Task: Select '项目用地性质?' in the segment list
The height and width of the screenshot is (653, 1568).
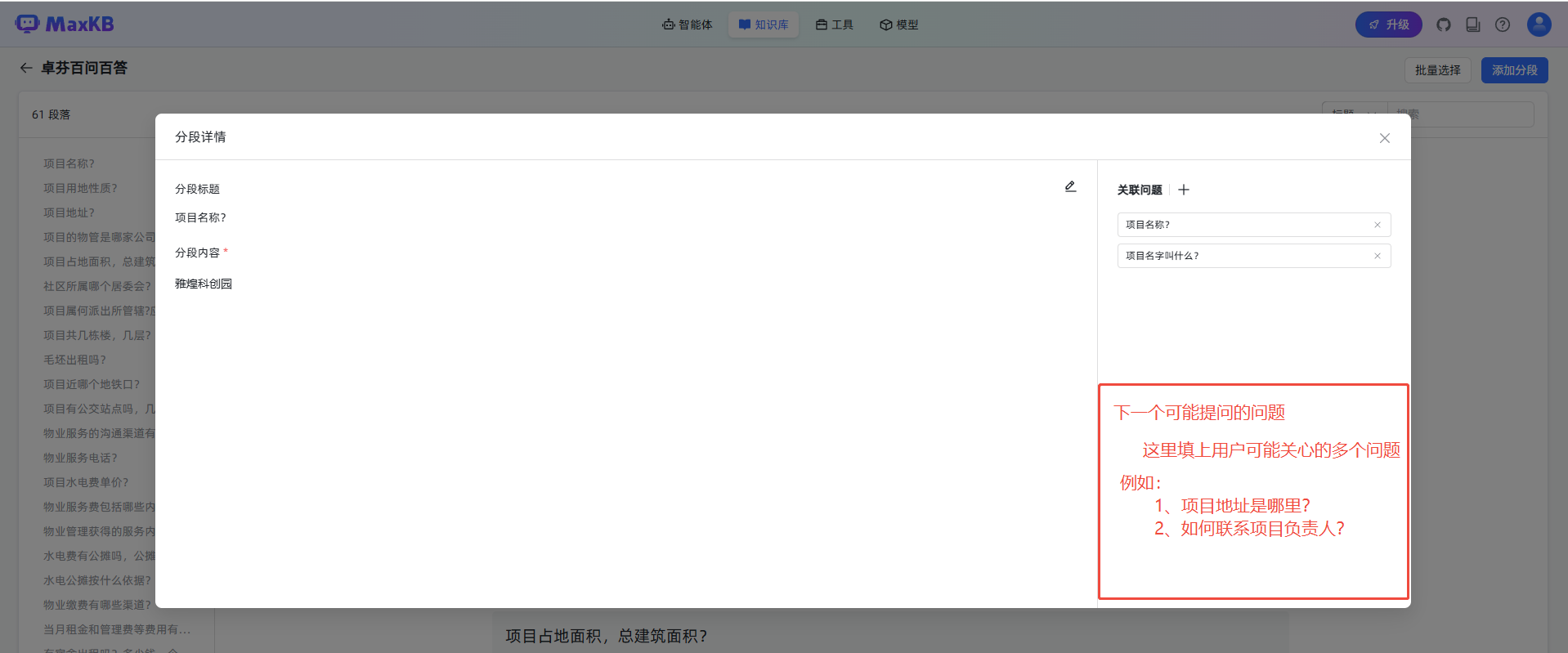Action: 80,188
